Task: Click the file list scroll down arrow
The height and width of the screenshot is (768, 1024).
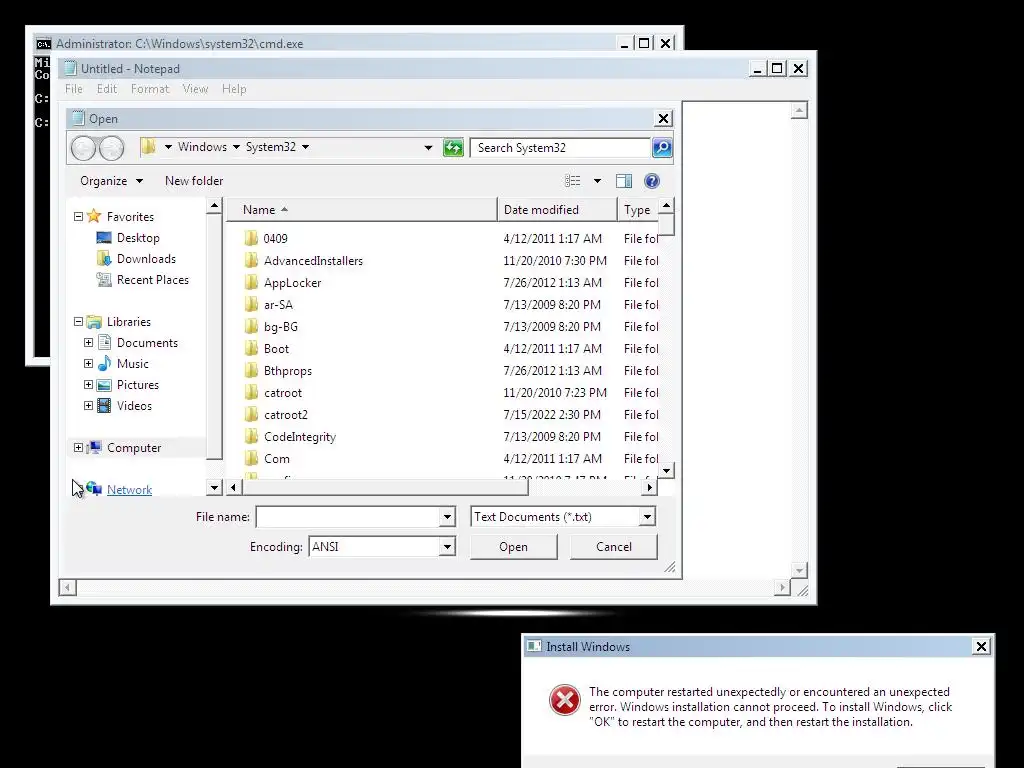Action: click(666, 470)
